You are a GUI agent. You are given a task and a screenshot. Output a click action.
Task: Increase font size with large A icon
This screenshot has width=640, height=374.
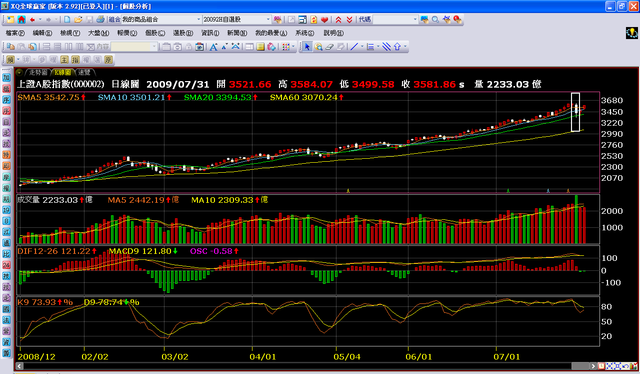(x=213, y=47)
